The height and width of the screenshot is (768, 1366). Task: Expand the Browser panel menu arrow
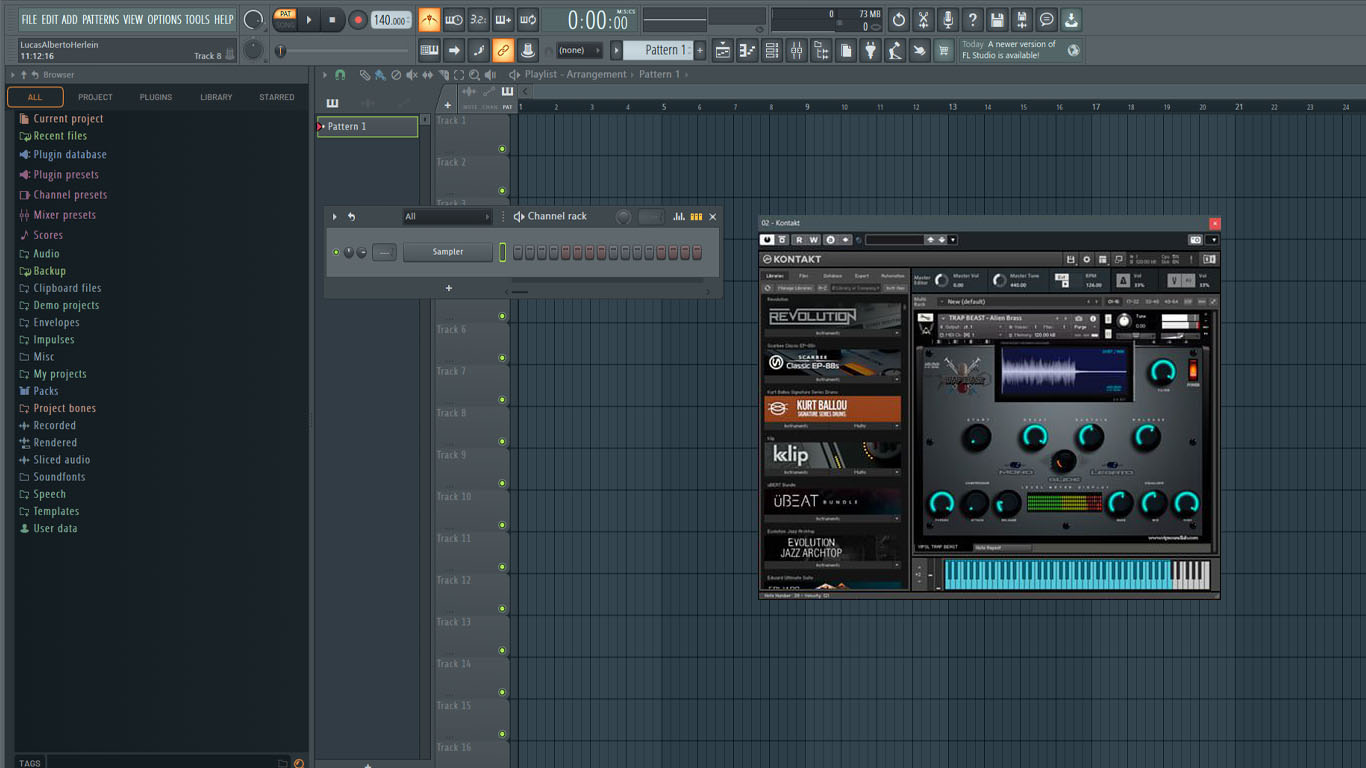13,75
